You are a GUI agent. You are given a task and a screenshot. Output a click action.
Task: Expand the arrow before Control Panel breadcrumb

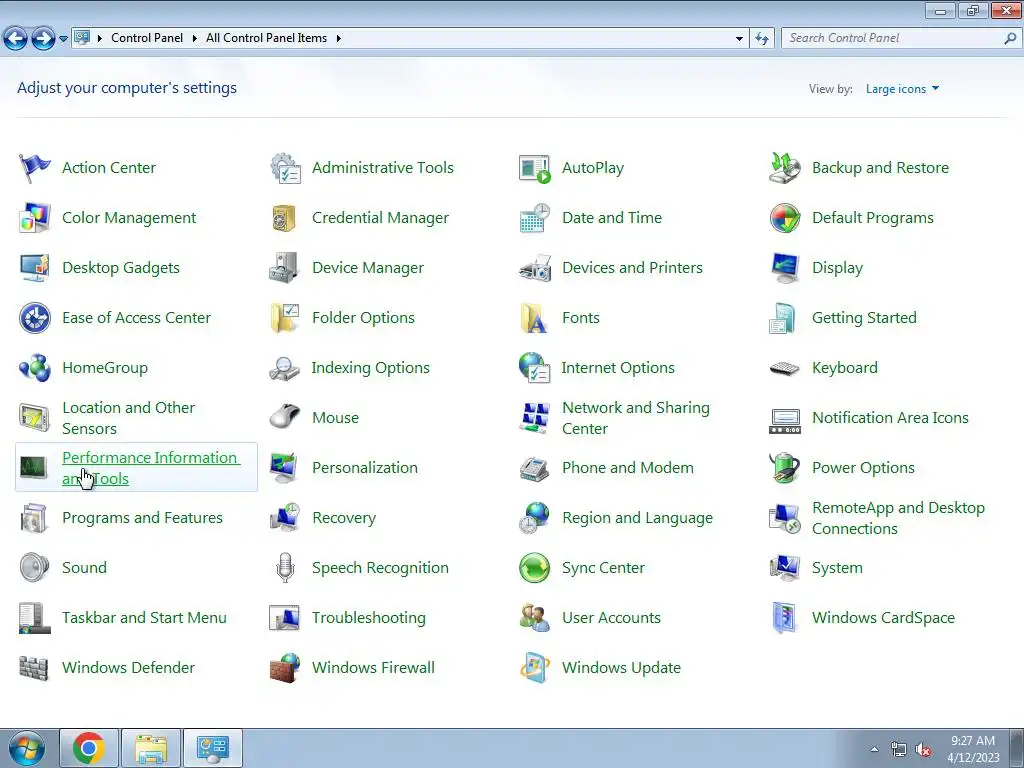(100, 39)
